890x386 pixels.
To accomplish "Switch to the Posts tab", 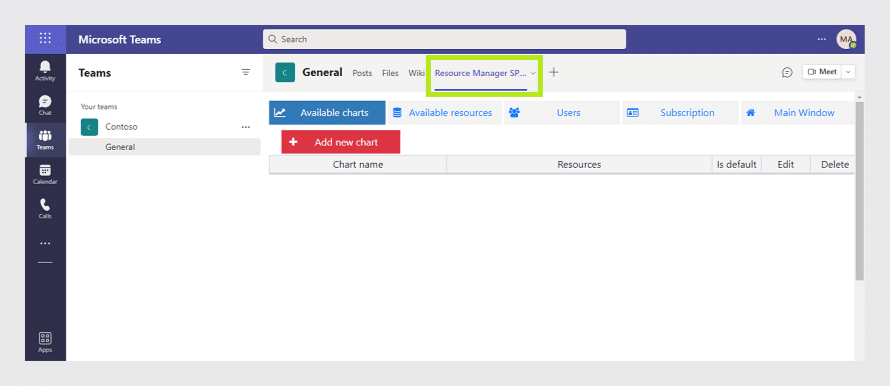I will coord(362,73).
